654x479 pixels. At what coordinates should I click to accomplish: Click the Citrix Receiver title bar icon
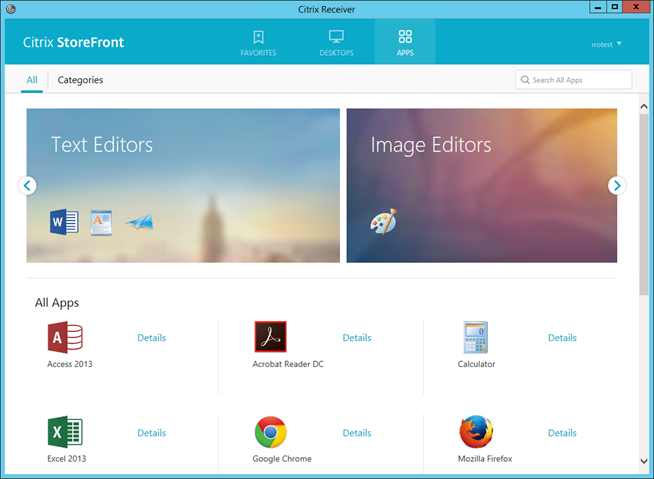11,9
